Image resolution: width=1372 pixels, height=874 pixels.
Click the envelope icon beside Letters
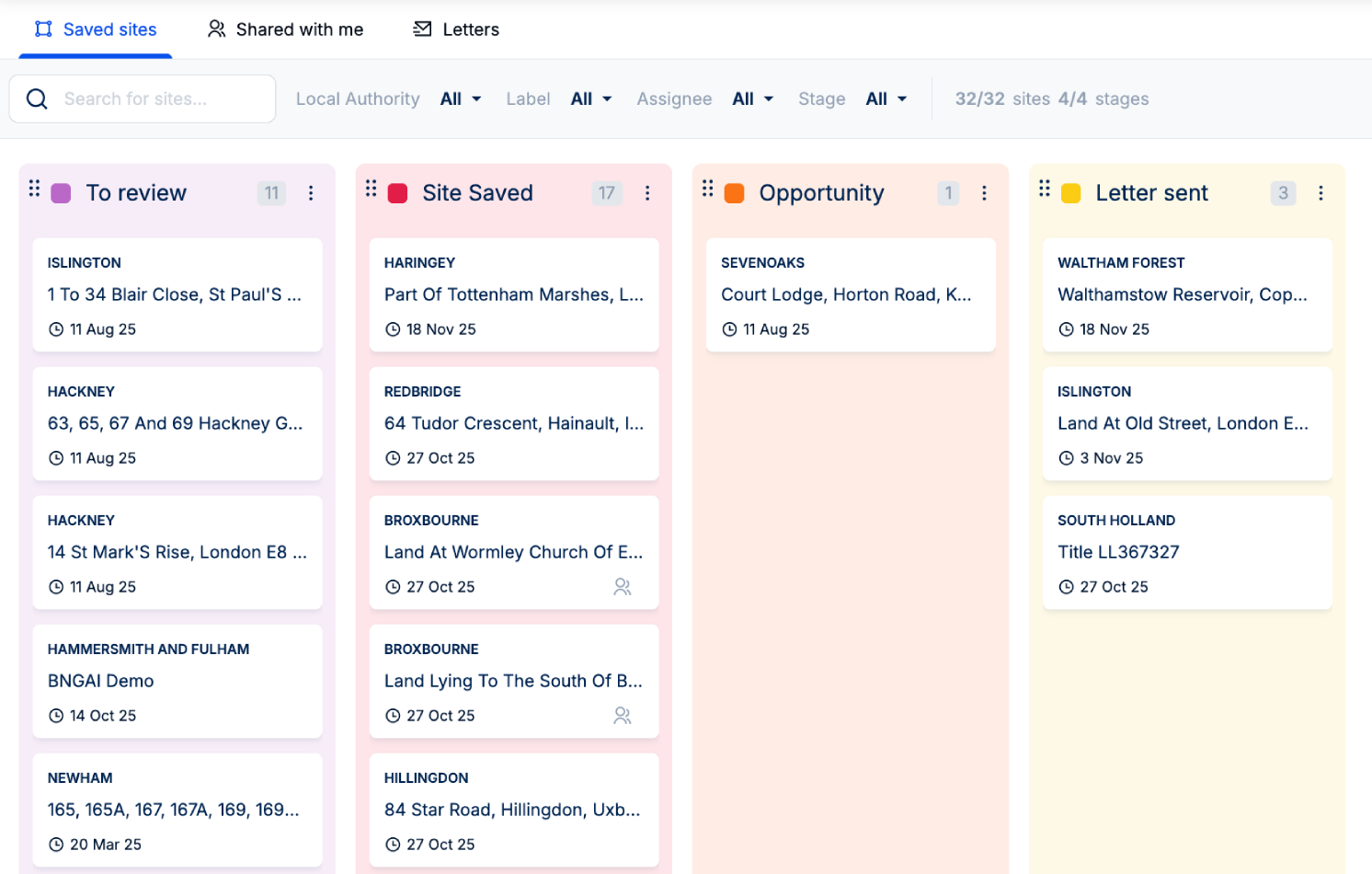pos(422,29)
